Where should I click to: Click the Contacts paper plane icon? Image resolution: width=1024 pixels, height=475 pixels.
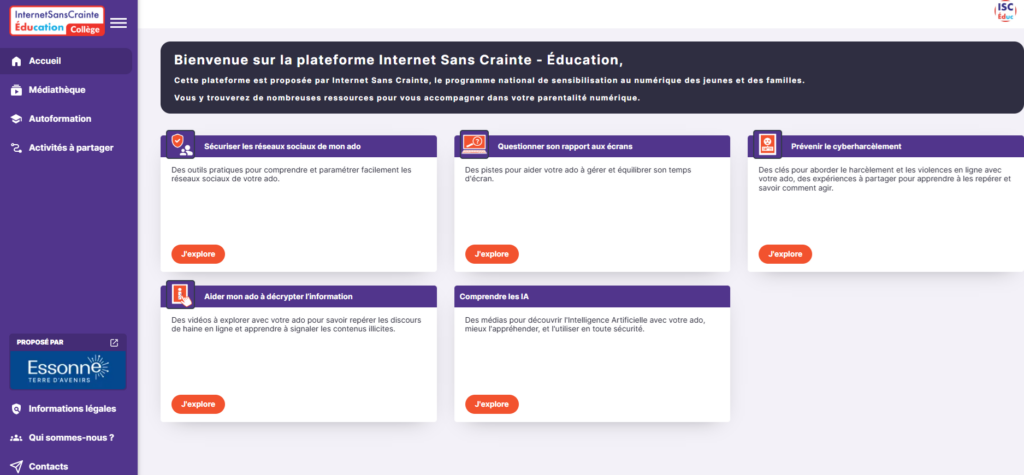[16, 466]
